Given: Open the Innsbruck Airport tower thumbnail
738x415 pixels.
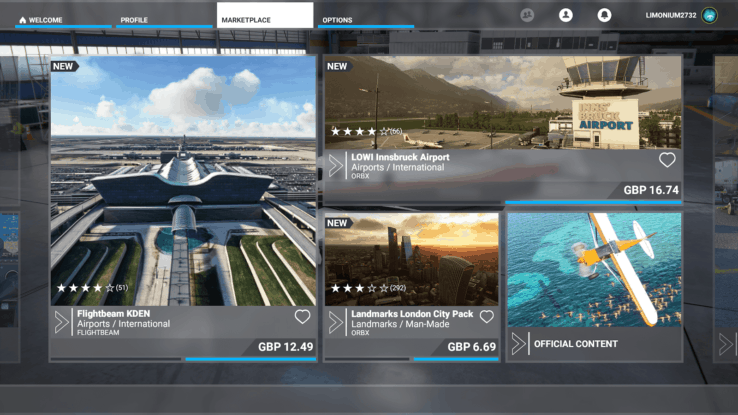Looking at the screenshot, I should pyautogui.click(x=503, y=103).
